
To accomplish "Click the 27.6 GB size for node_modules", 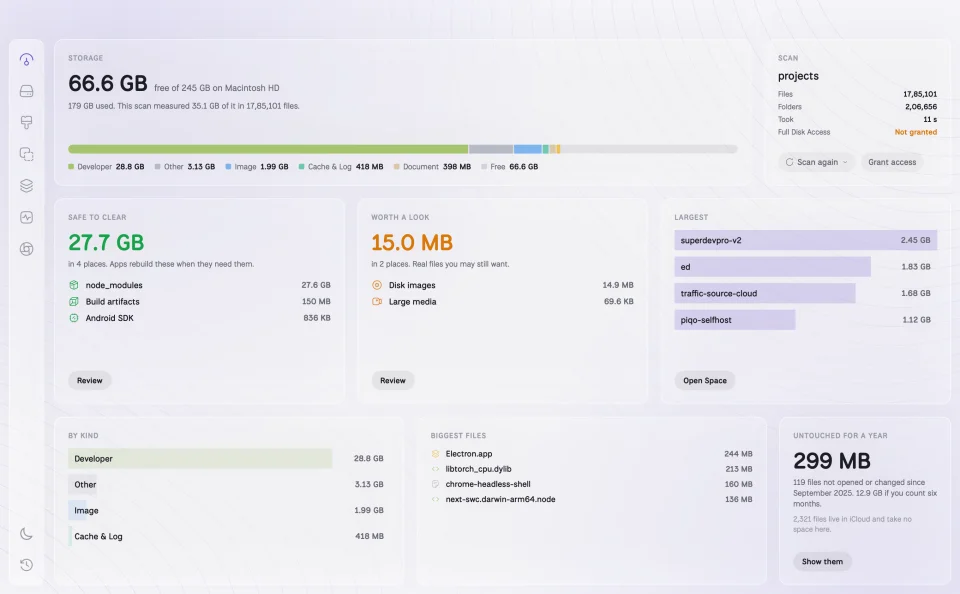I will (x=316, y=285).
